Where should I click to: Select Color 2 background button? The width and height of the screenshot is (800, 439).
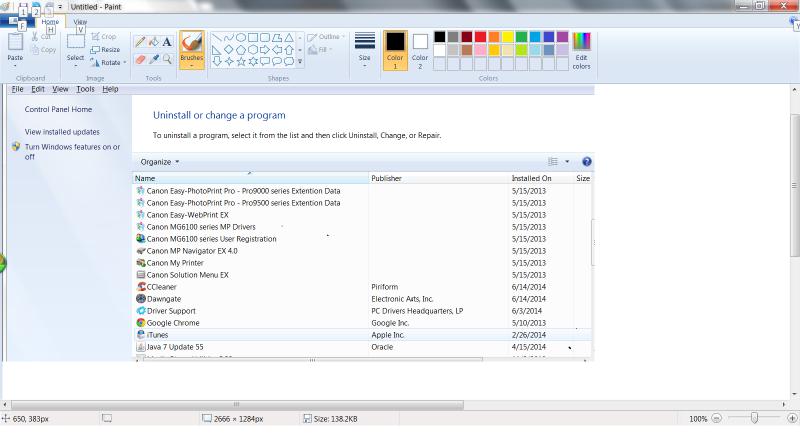[x=420, y=50]
